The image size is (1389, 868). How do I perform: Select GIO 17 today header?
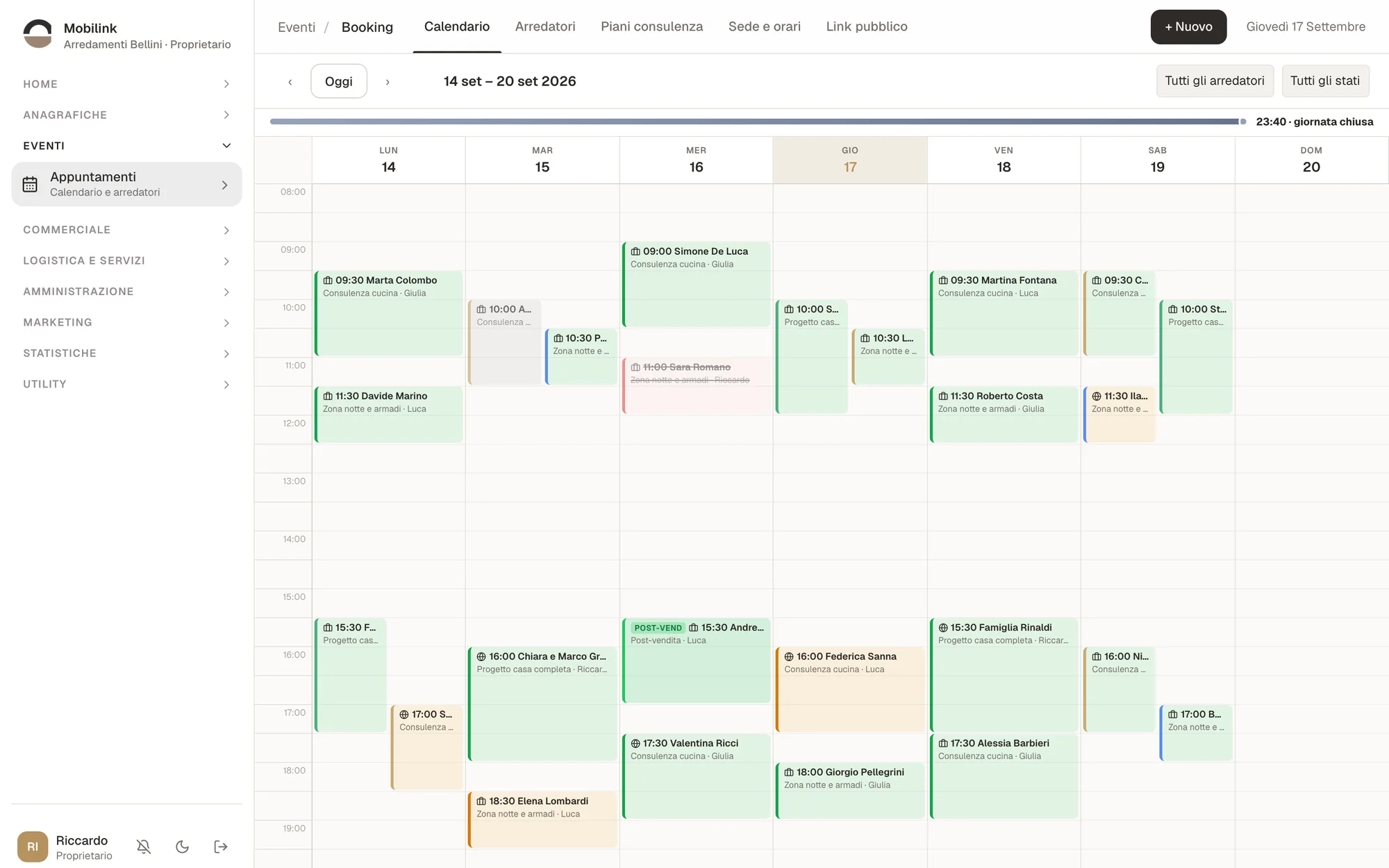(x=850, y=160)
